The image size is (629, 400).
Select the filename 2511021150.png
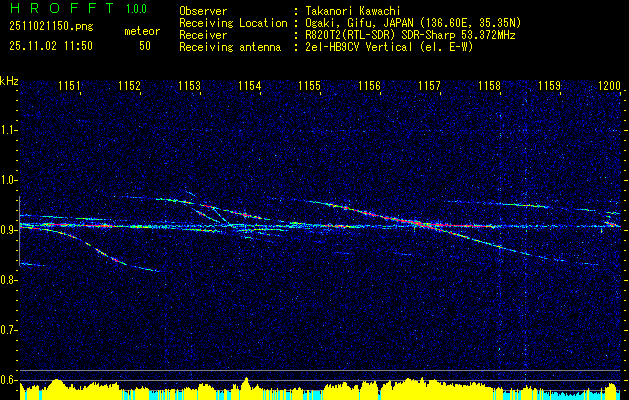click(51, 27)
